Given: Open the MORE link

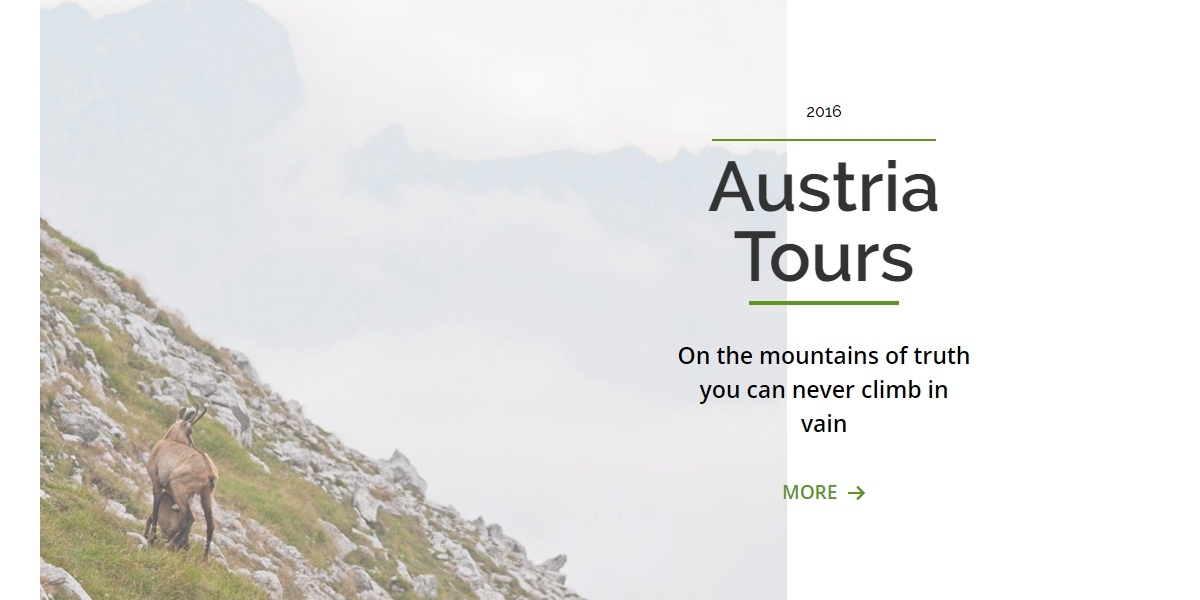Looking at the screenshot, I should click(823, 492).
